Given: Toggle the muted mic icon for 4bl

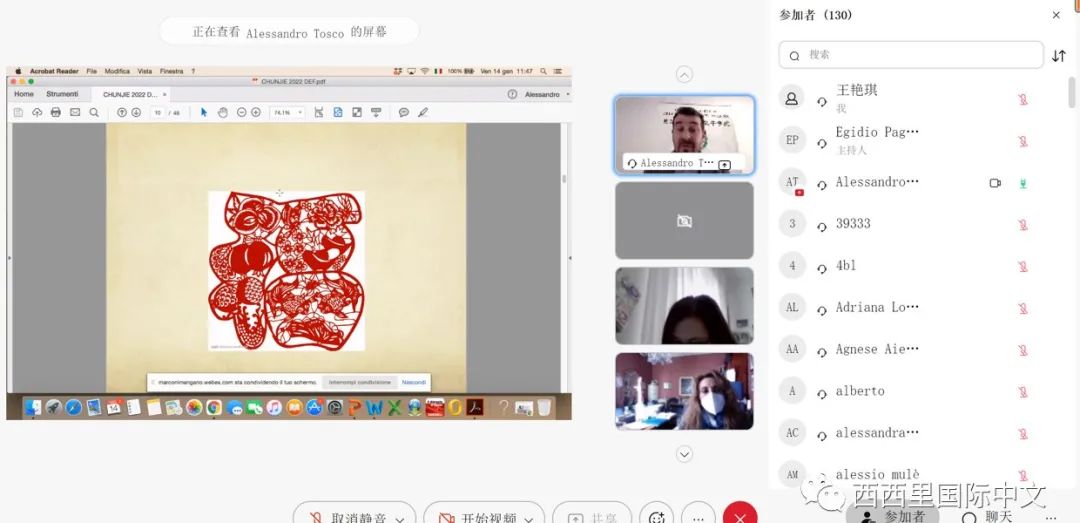Looking at the screenshot, I should point(1023,267).
